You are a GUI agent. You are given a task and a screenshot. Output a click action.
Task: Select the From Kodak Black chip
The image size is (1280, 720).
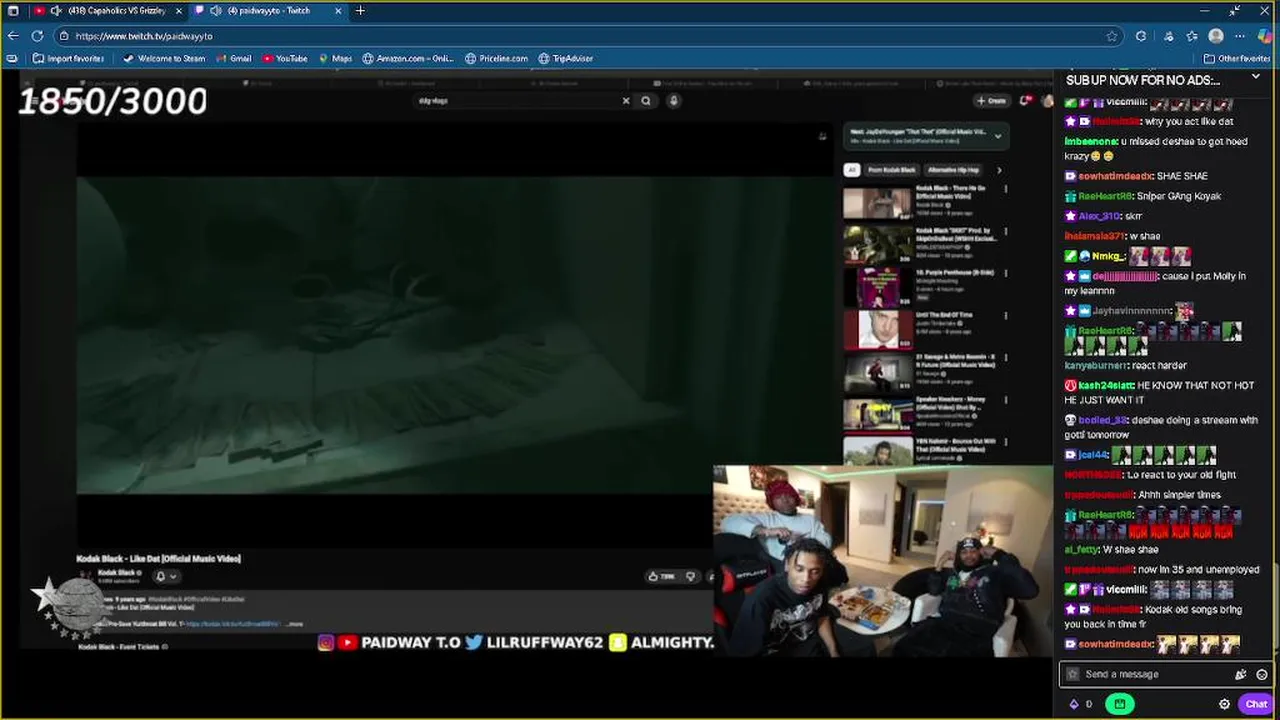pyautogui.click(x=891, y=170)
